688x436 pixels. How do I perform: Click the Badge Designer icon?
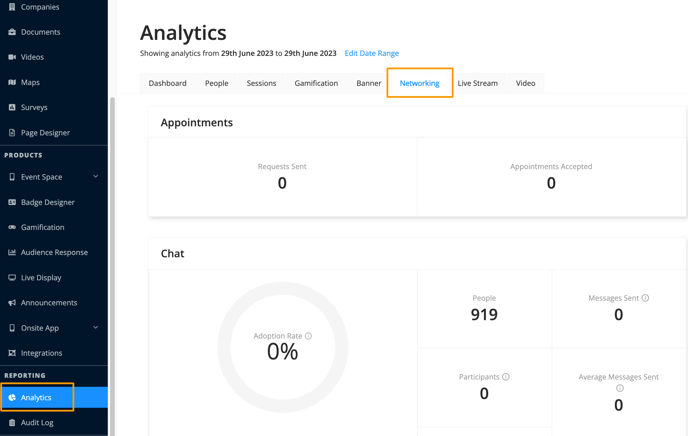[x=12, y=202]
